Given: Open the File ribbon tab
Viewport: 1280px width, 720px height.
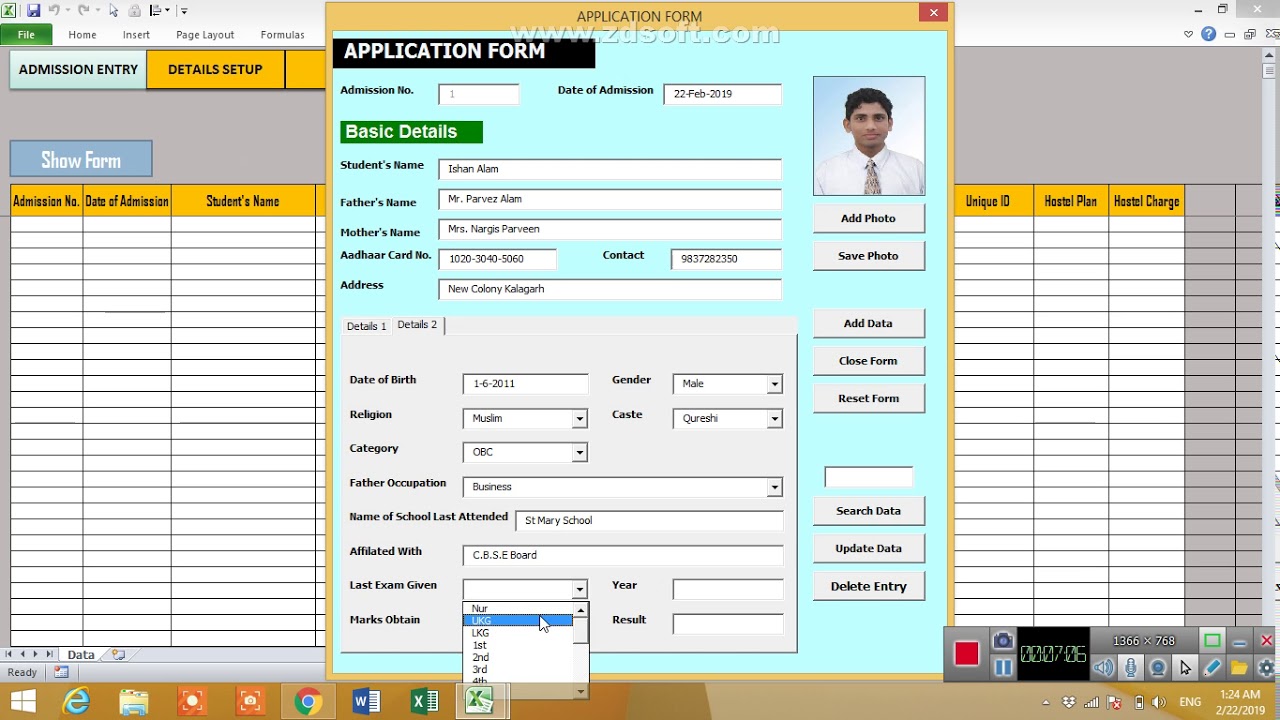Looking at the screenshot, I should coord(26,34).
